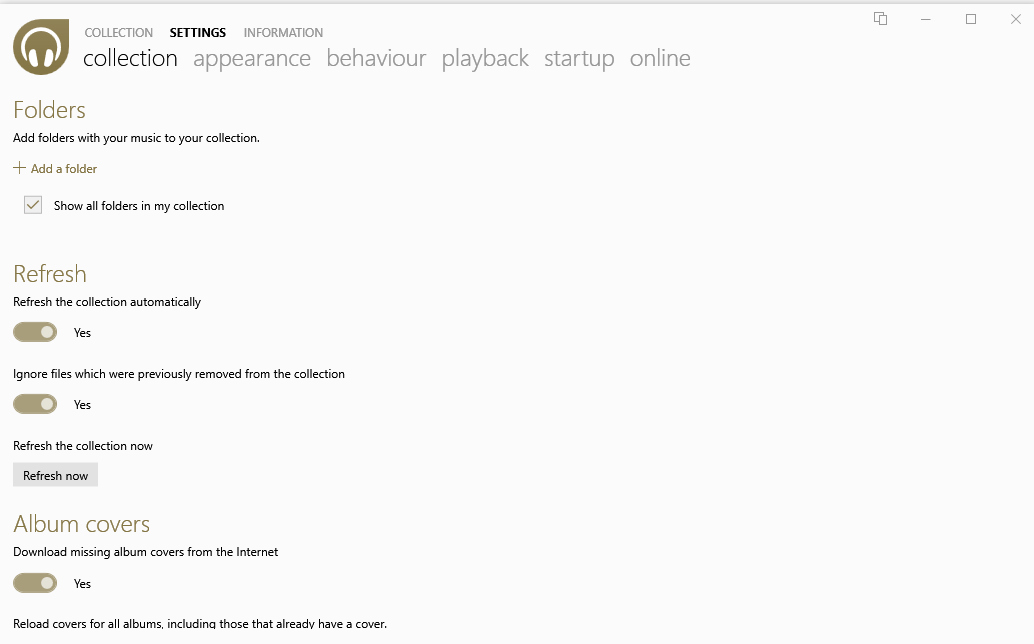Show the playback settings tab
The image size is (1034, 644).
click(x=485, y=58)
